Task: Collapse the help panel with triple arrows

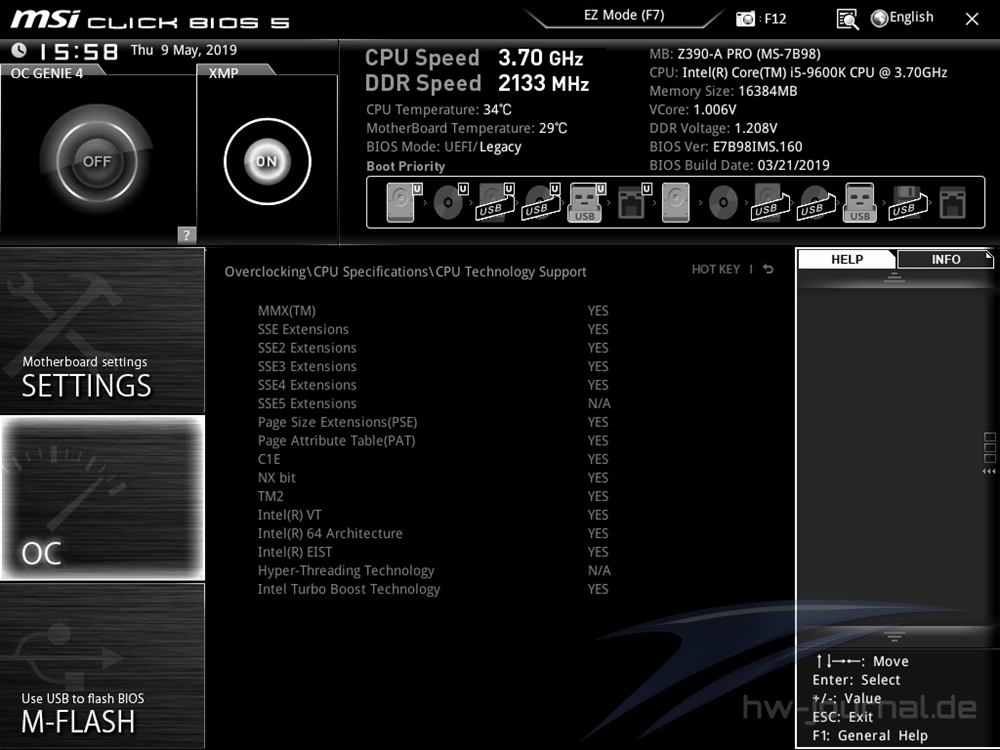Action: 989,471
